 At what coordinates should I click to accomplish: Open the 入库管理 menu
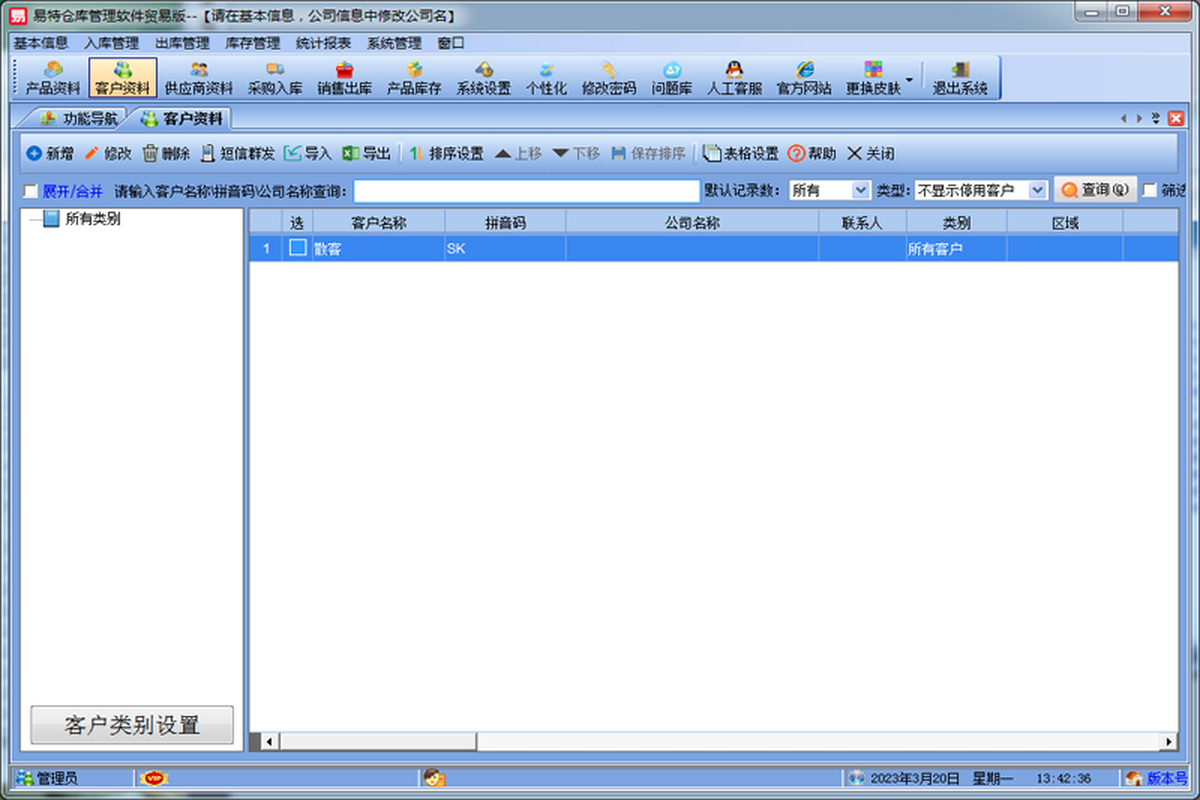(x=112, y=43)
